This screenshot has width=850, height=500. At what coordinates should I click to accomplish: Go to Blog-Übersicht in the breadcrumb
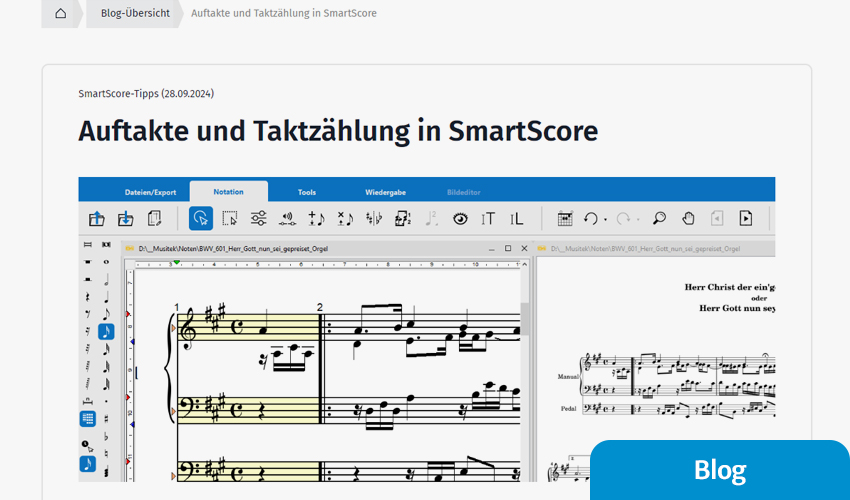(x=135, y=14)
